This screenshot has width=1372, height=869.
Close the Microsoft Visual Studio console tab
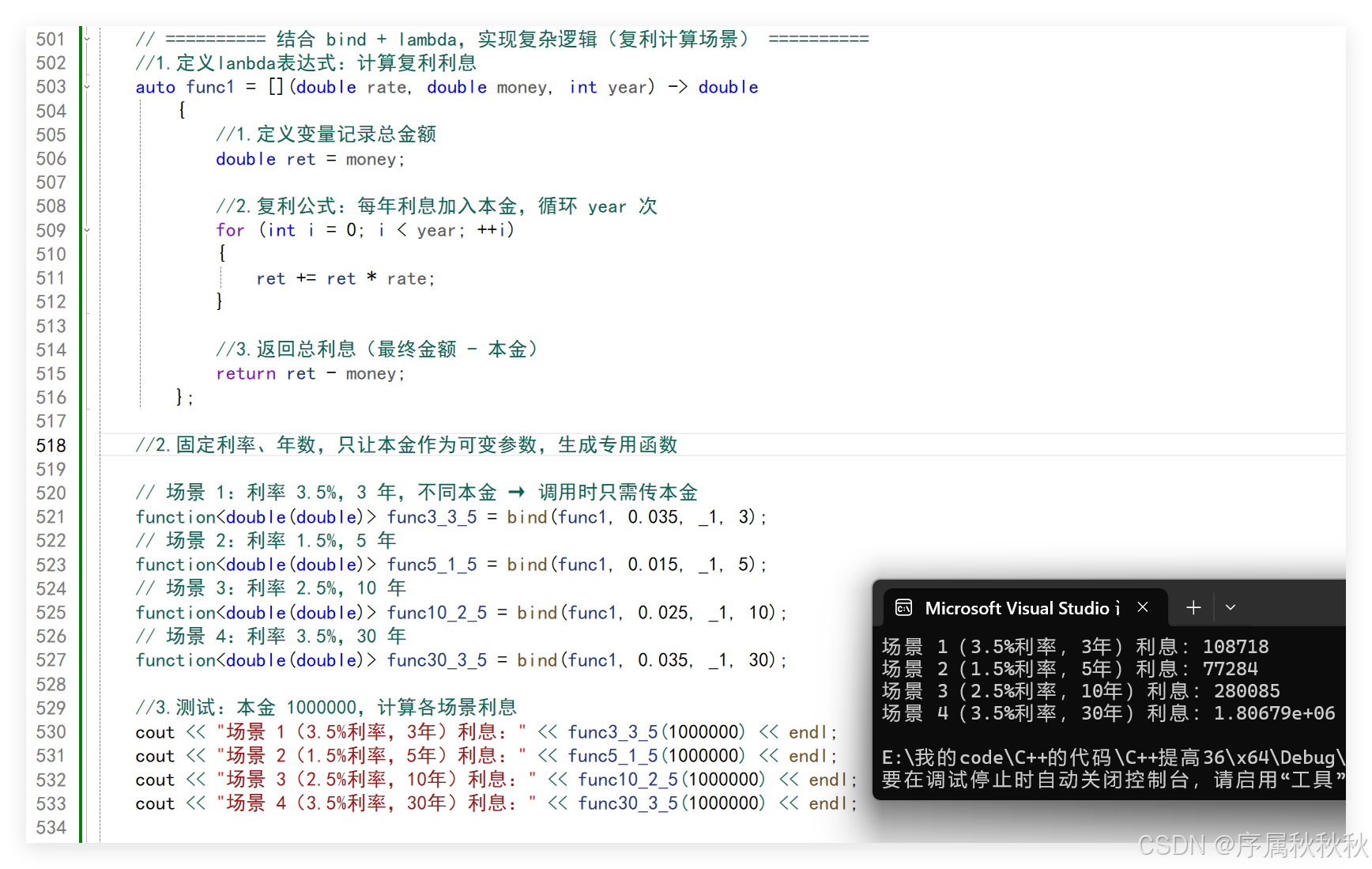coord(1143,607)
